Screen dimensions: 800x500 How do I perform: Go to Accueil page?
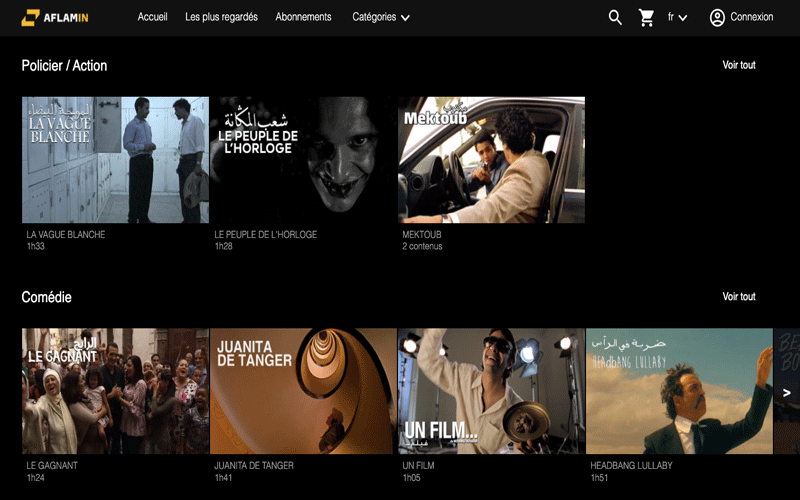[152, 17]
